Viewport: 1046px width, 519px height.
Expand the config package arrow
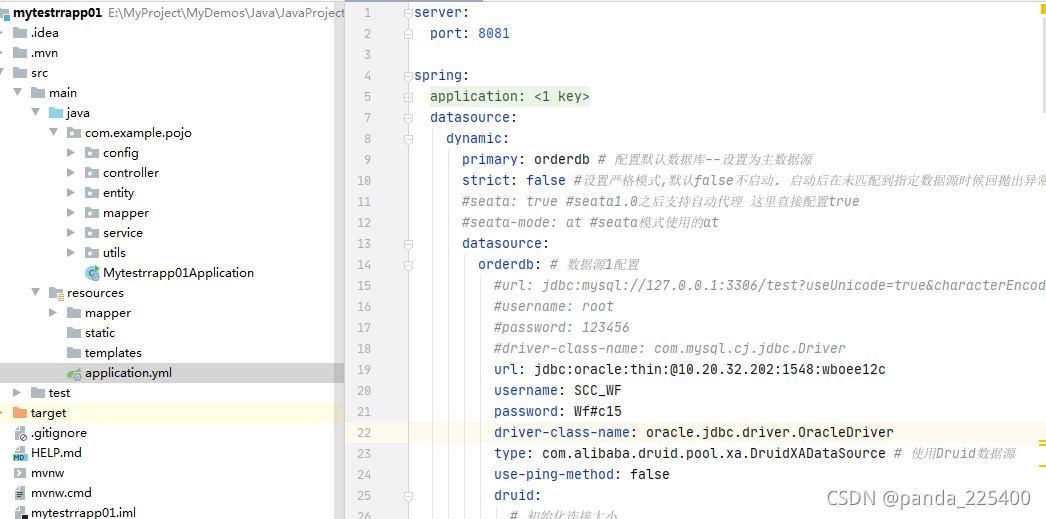(72, 153)
